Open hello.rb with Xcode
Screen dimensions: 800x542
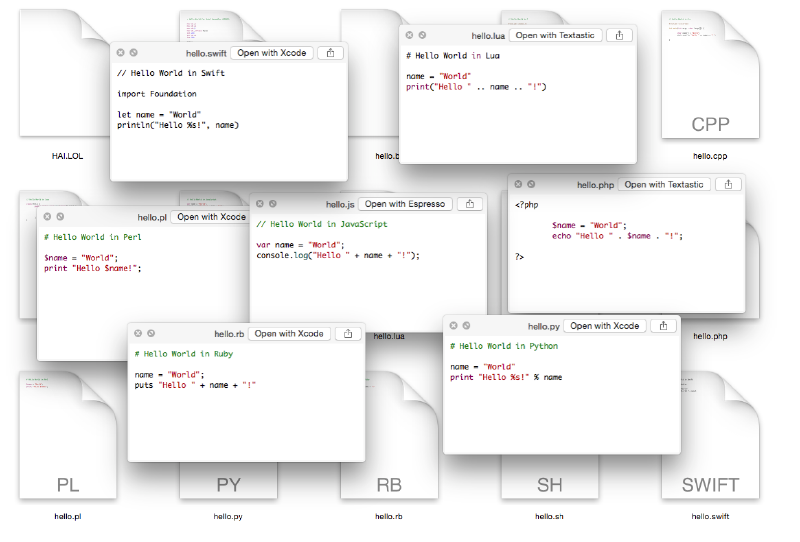(x=288, y=334)
